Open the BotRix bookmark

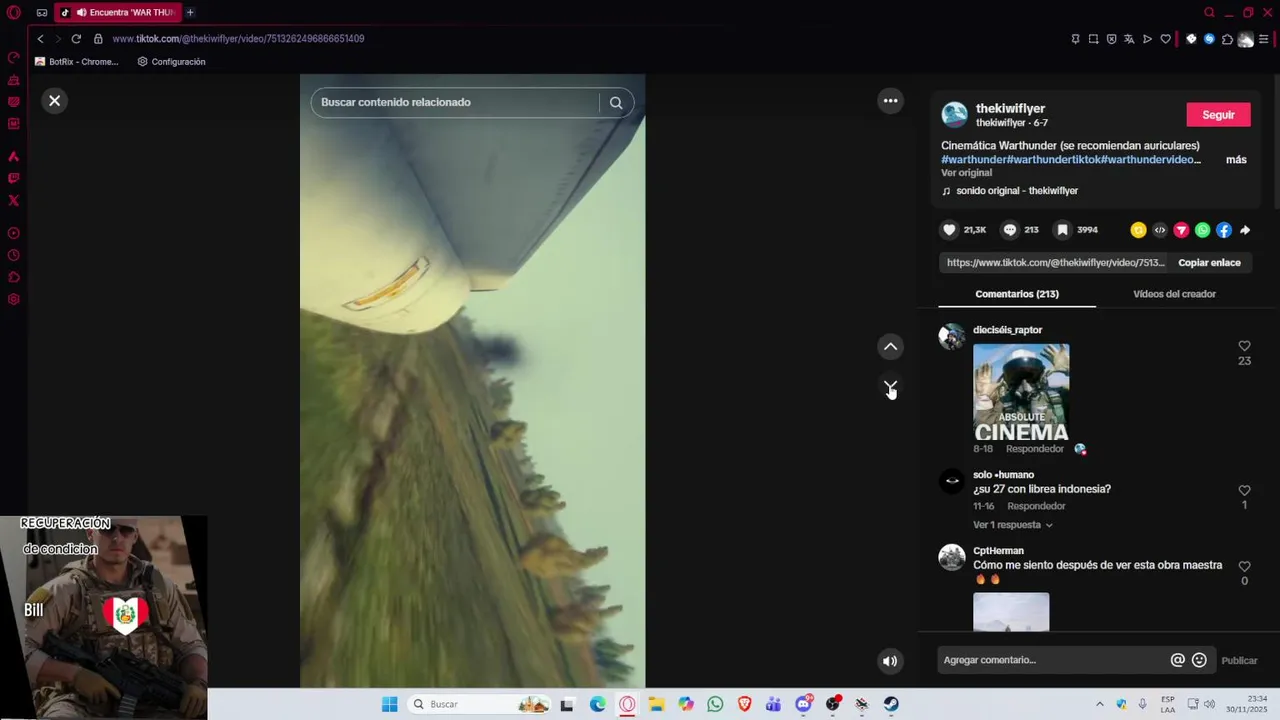click(x=76, y=62)
